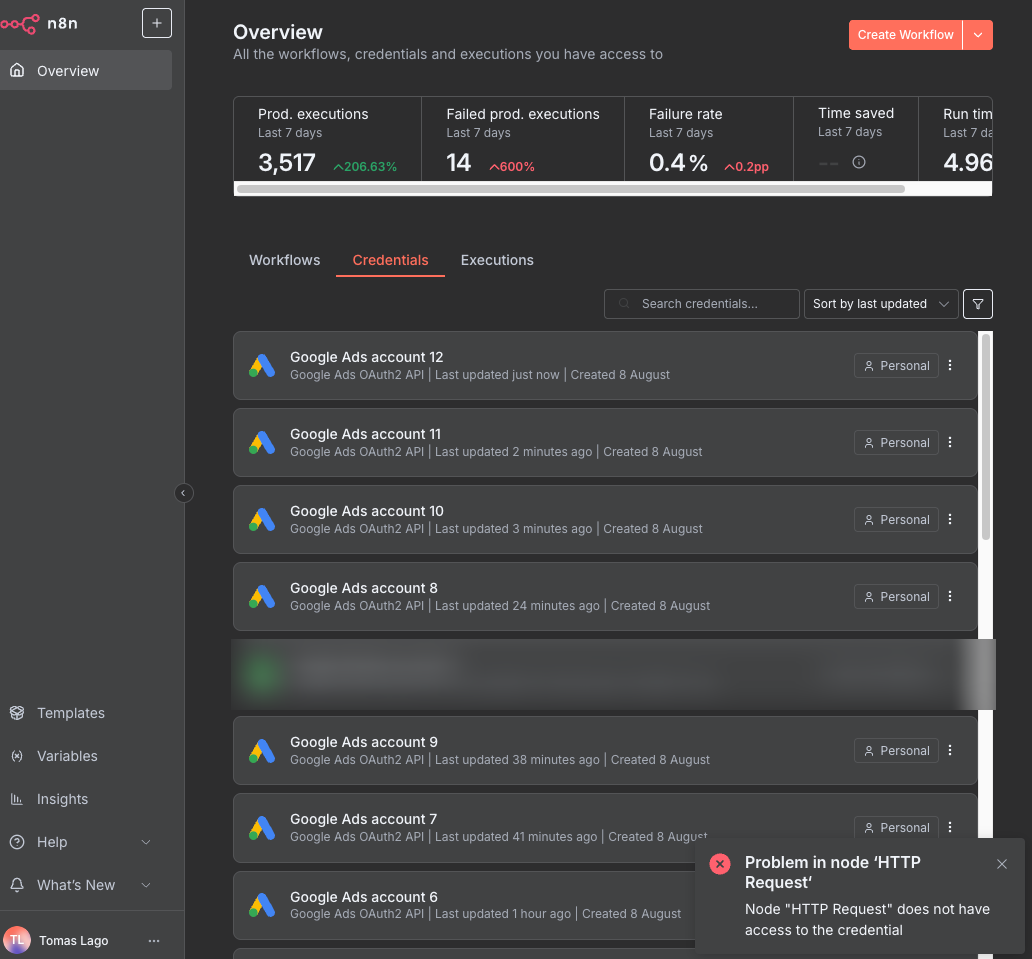Screen dimensions: 1032x959
Task: Expand the Create Workflow dropdown arrow
Action: point(977,34)
